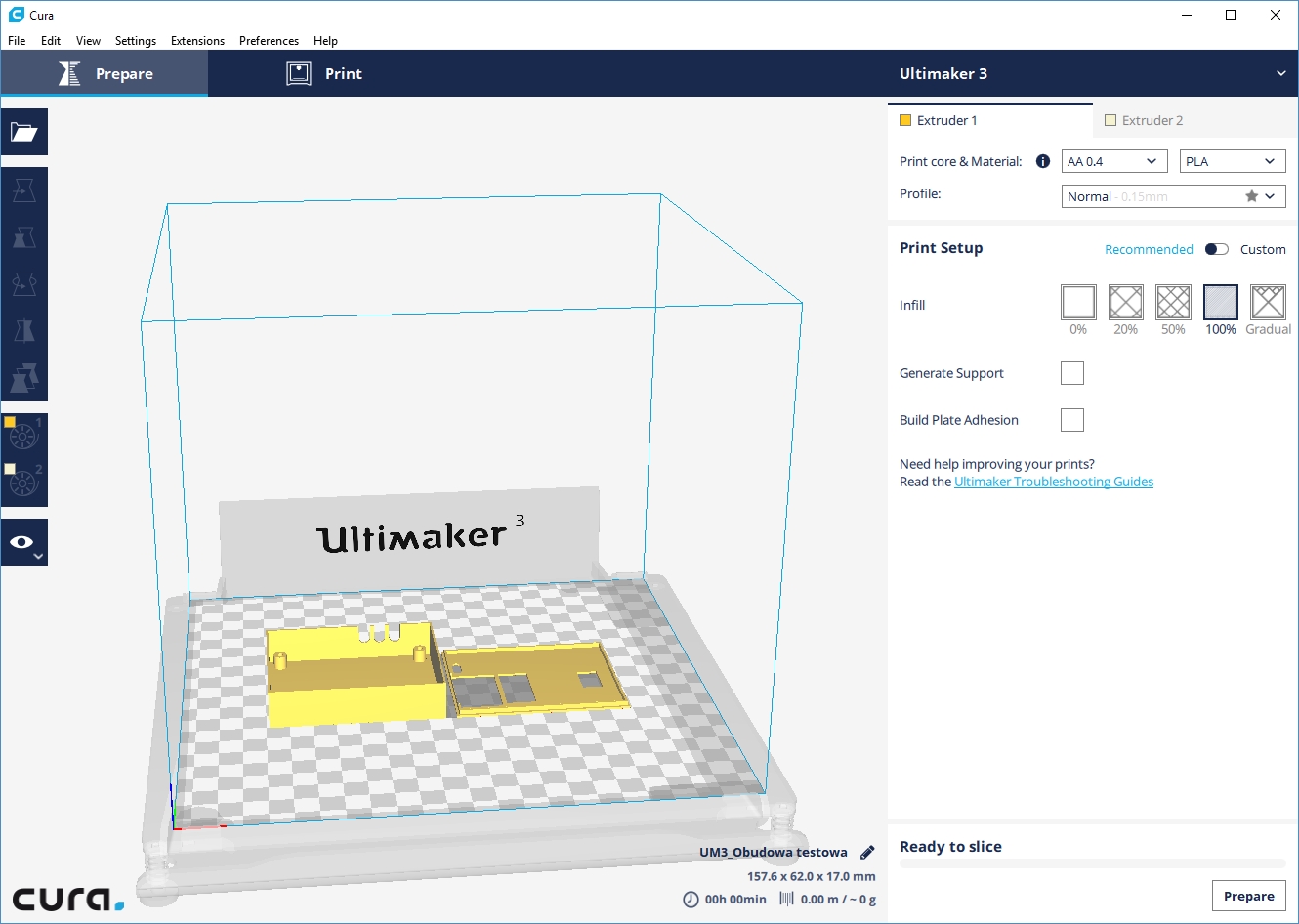
Task: Tick the Build Plate Adhesion checkbox
Action: 1072,420
